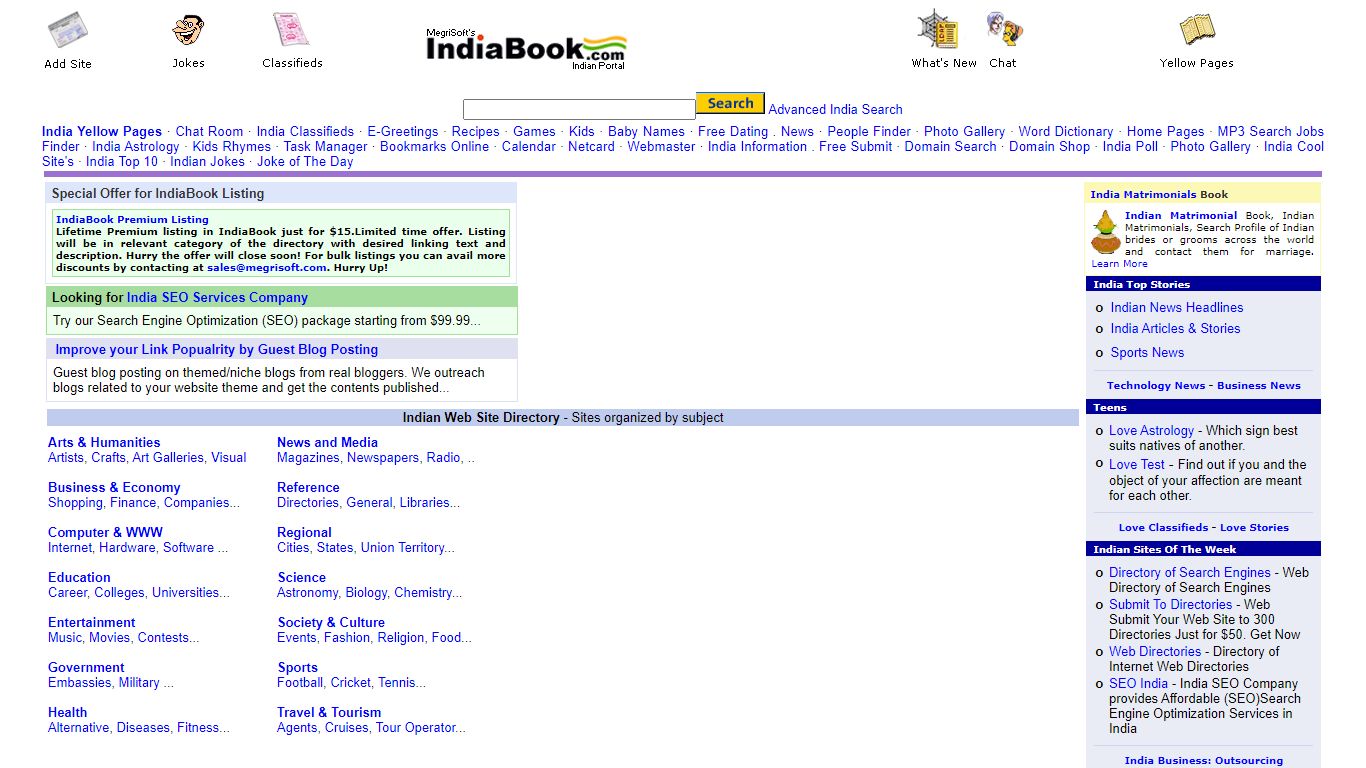The width and height of the screenshot is (1366, 768).
Task: Open Arts & Humanities category
Action: [x=104, y=442]
